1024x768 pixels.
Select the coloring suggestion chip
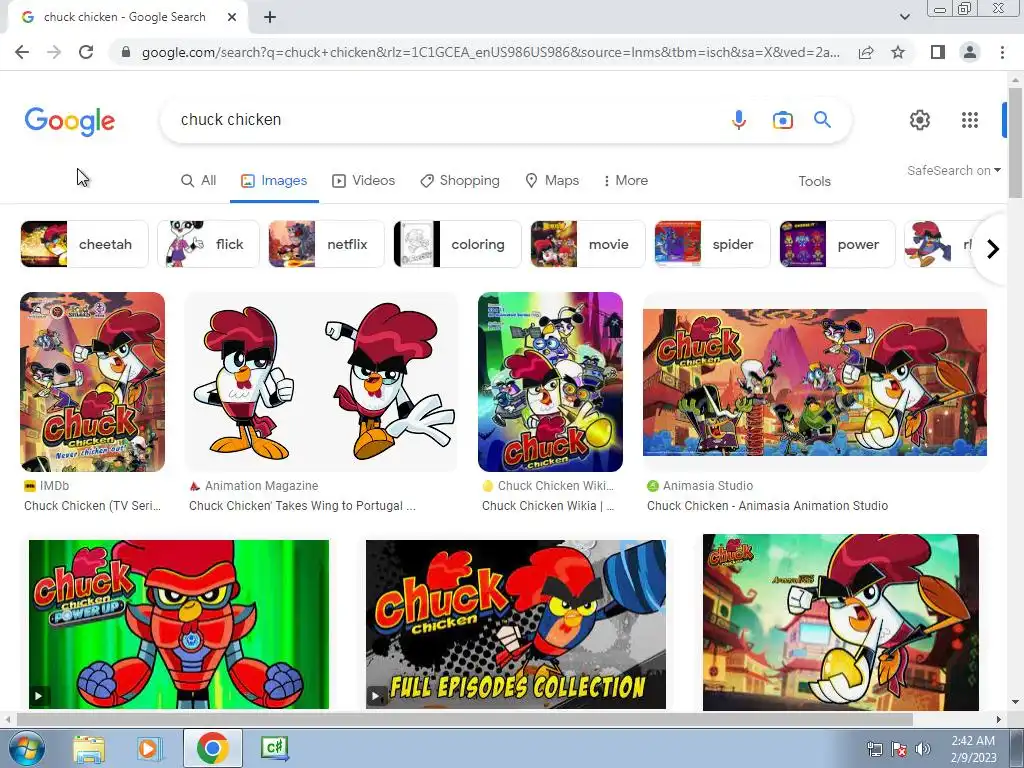457,244
